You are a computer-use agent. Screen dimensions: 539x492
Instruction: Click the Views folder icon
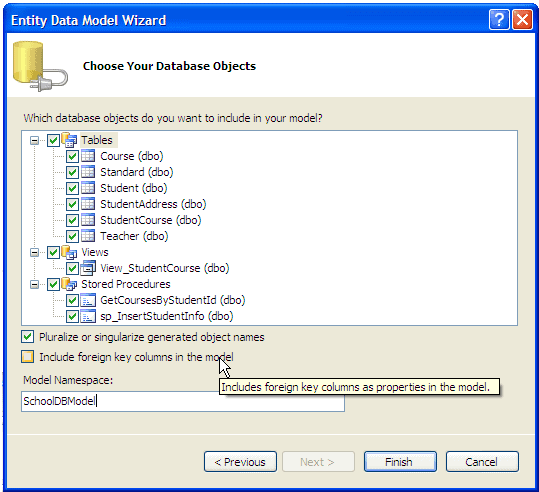[x=69, y=252]
